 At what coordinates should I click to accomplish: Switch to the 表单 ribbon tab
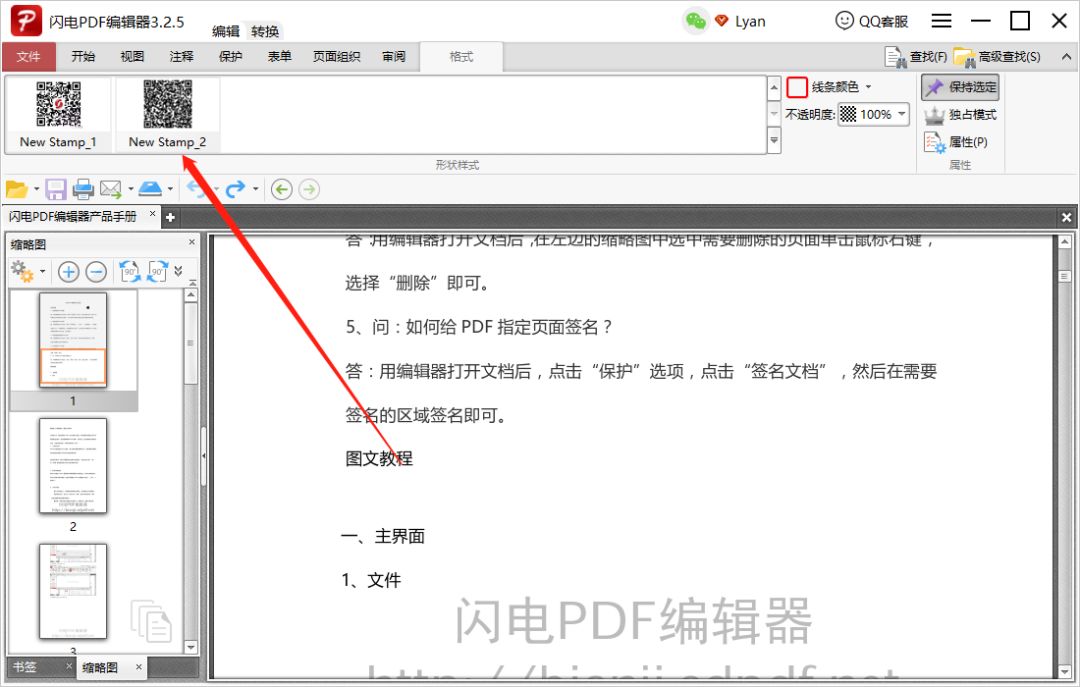pos(279,57)
